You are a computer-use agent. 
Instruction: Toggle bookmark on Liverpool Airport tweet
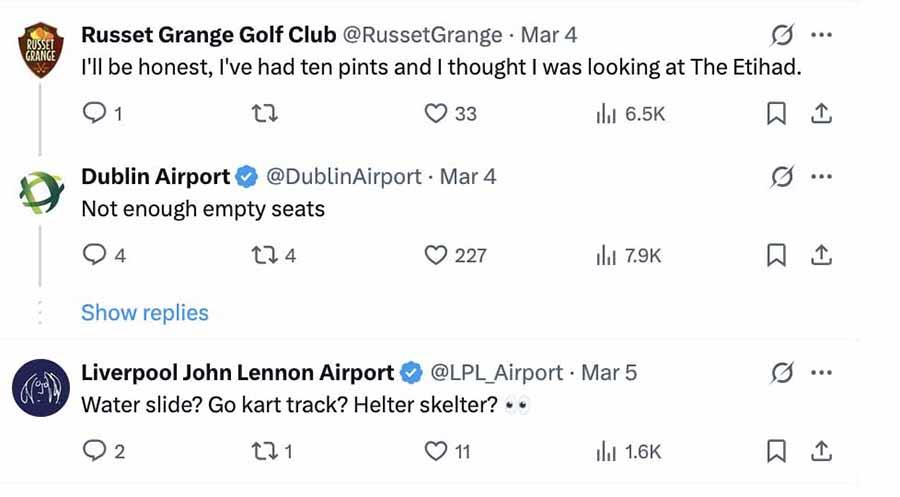776,451
